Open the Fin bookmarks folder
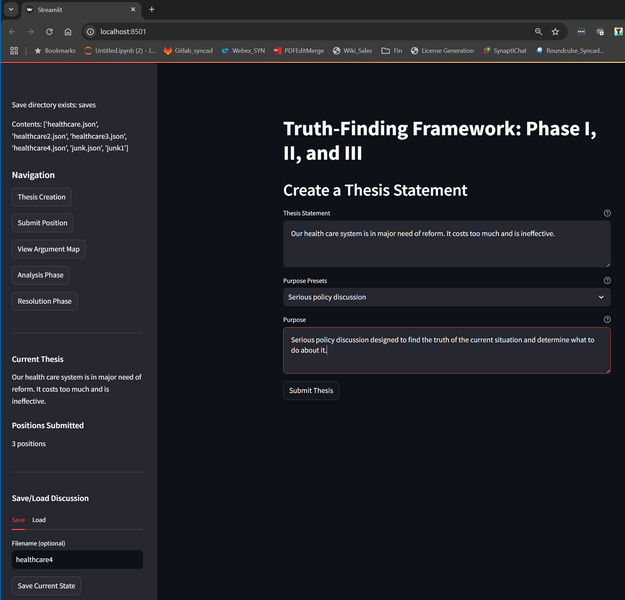 [391, 51]
